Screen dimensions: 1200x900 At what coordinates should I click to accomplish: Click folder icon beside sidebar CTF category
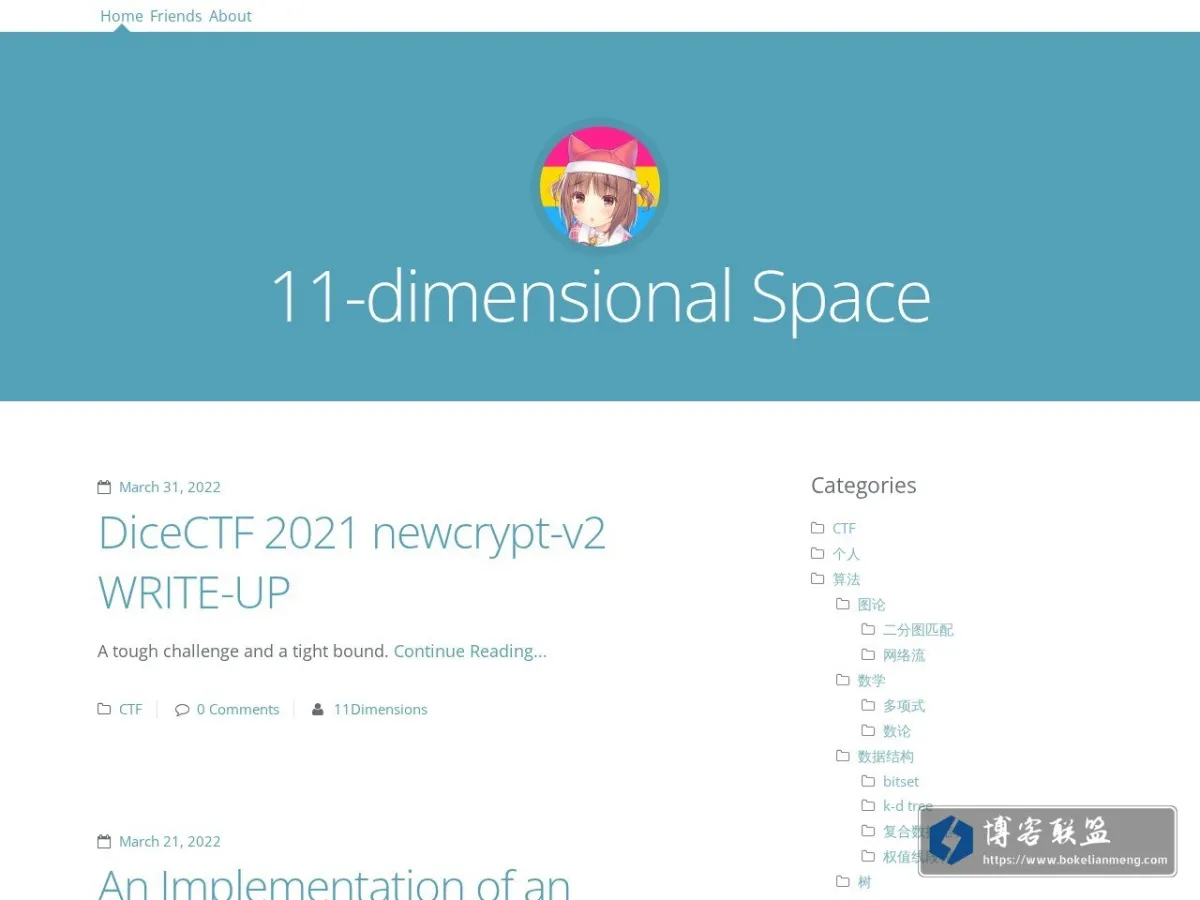818,528
